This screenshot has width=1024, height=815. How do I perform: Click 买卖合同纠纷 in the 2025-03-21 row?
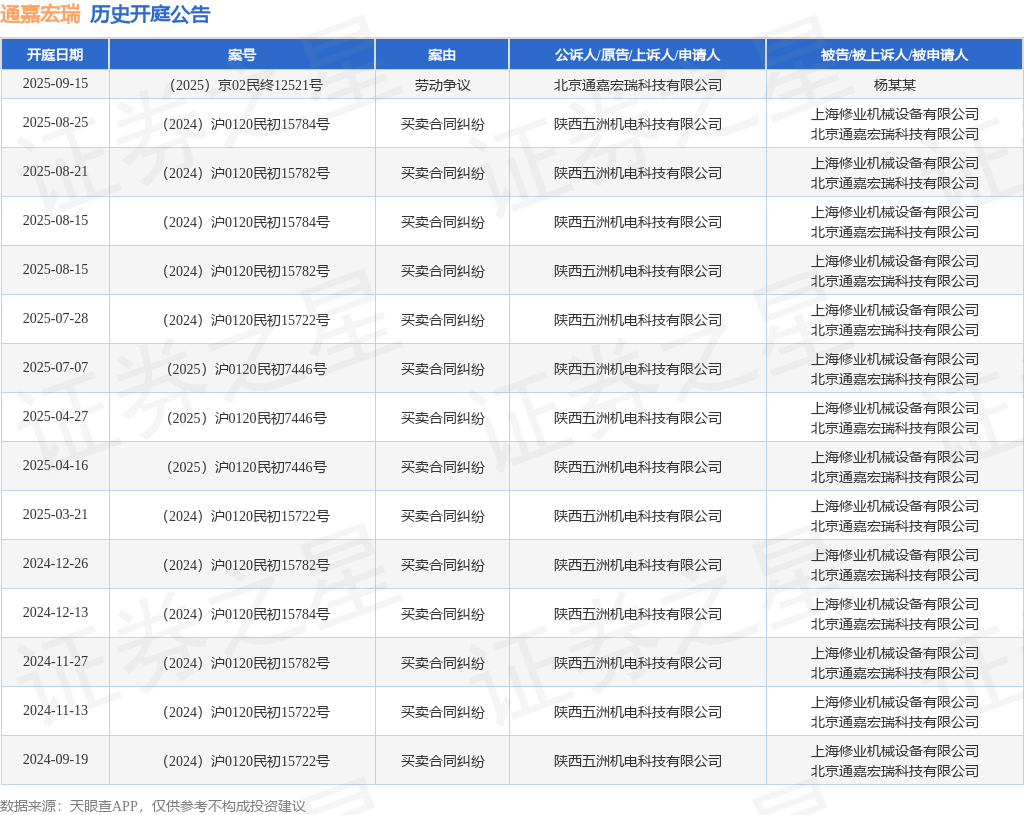pos(442,516)
